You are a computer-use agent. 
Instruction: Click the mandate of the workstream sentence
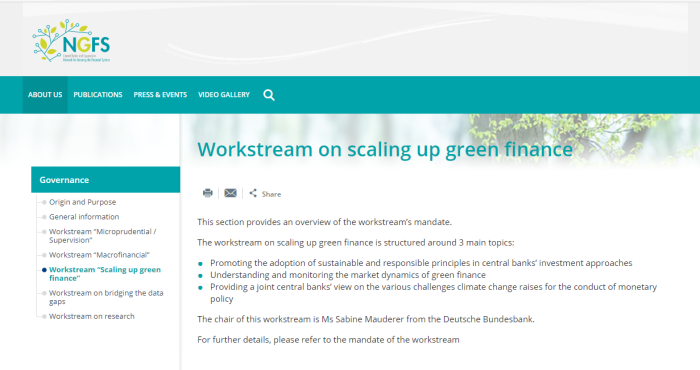(x=328, y=340)
